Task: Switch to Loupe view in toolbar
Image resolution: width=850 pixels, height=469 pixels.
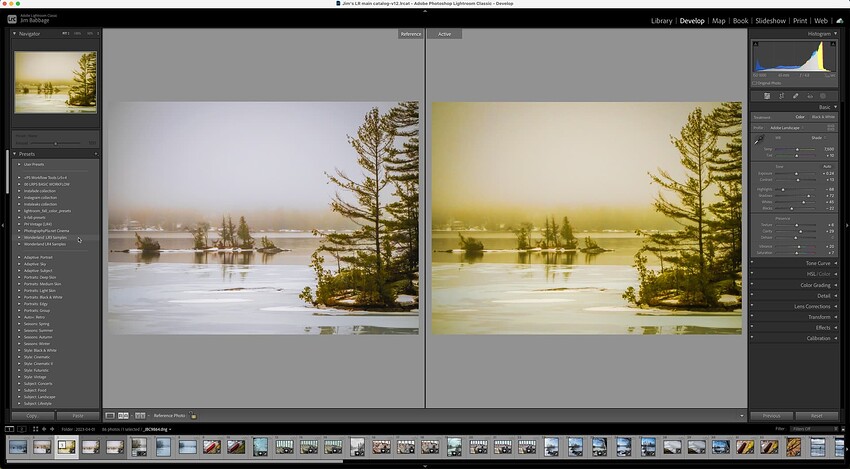Action: pos(110,415)
